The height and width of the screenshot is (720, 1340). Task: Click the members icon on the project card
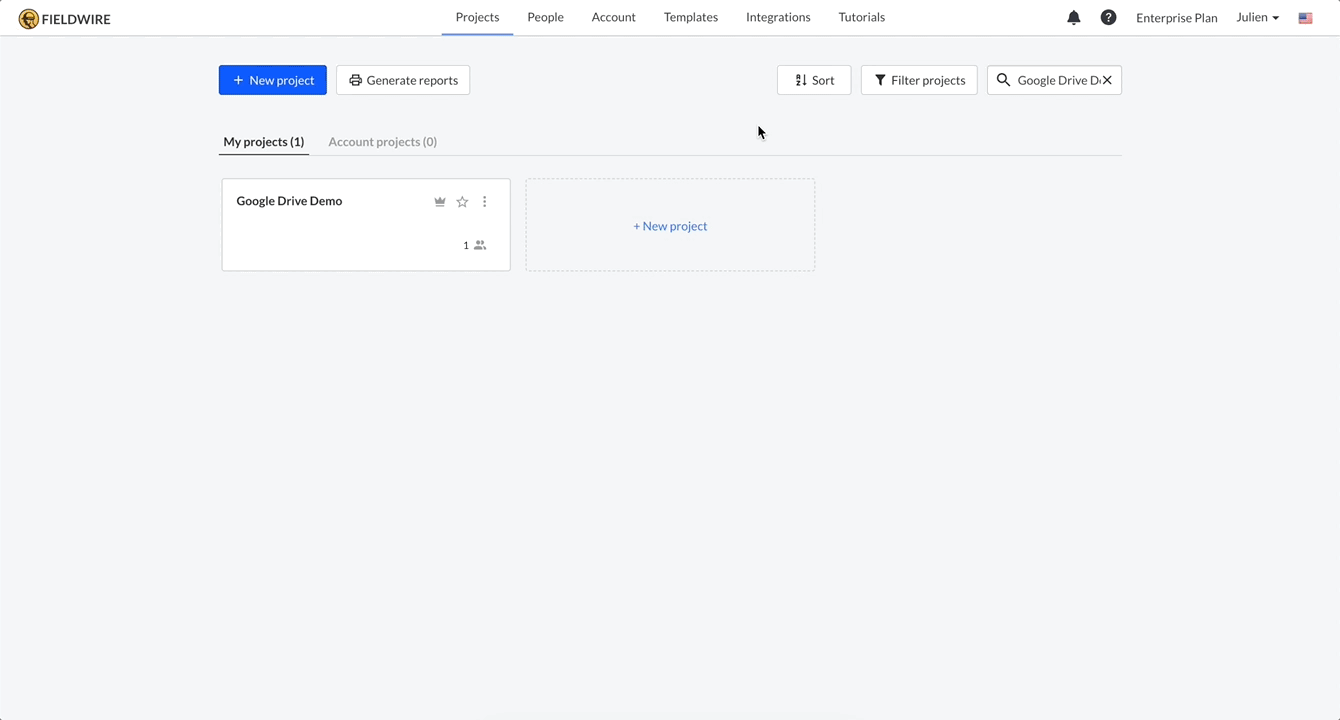point(480,245)
